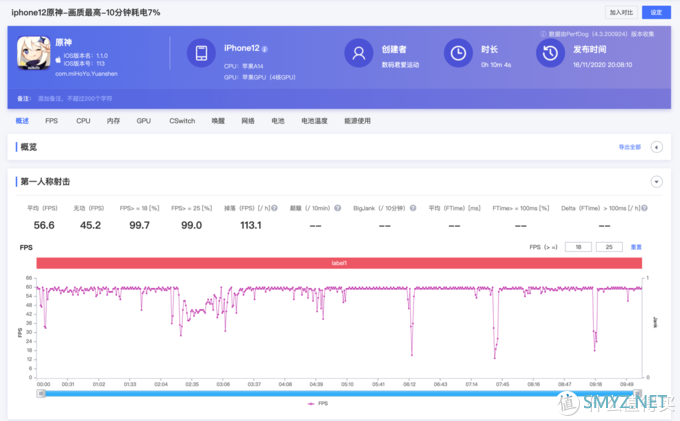680x421 pixels.
Task: Click the remarks input field (添加备注)
Action: tap(75, 99)
